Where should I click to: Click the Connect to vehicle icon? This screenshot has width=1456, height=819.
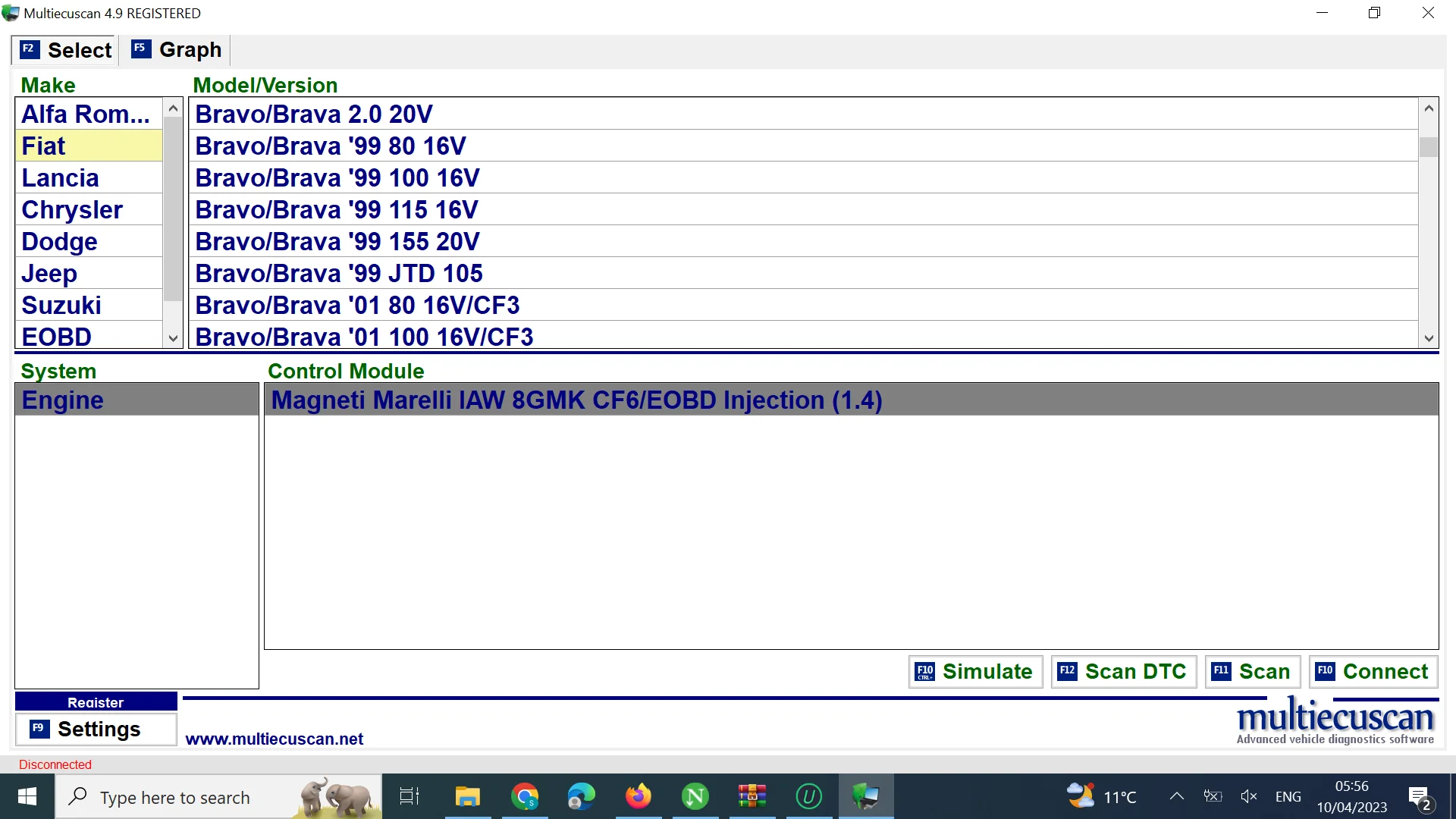pyautogui.click(x=1373, y=671)
